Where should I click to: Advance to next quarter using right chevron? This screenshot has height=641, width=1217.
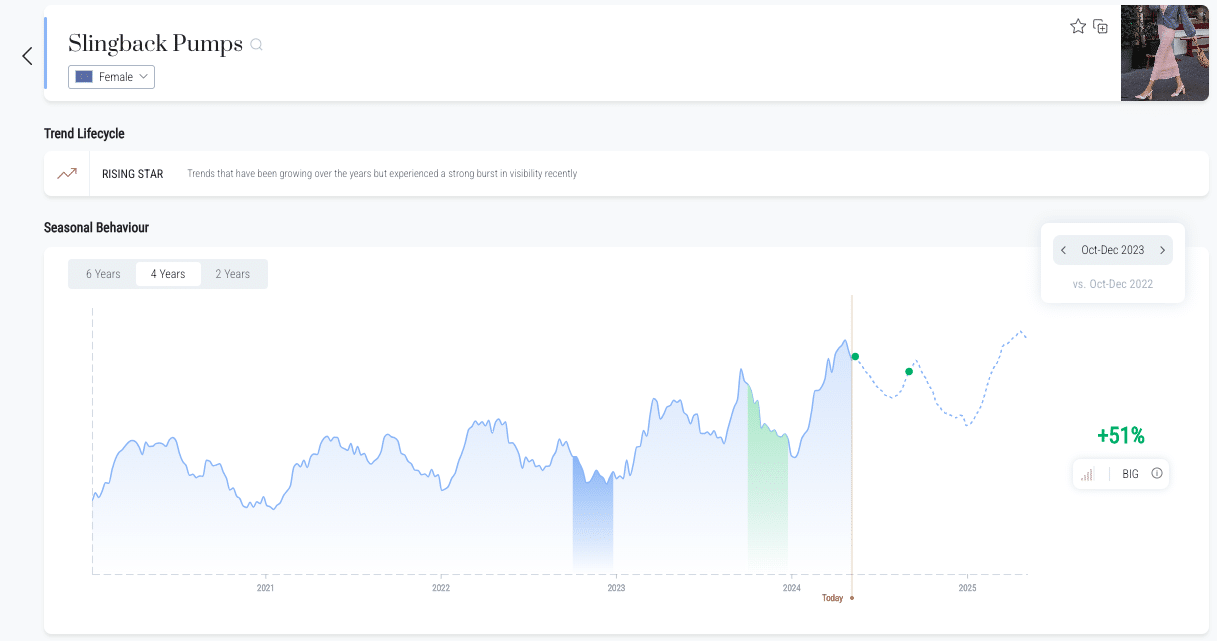(1162, 251)
